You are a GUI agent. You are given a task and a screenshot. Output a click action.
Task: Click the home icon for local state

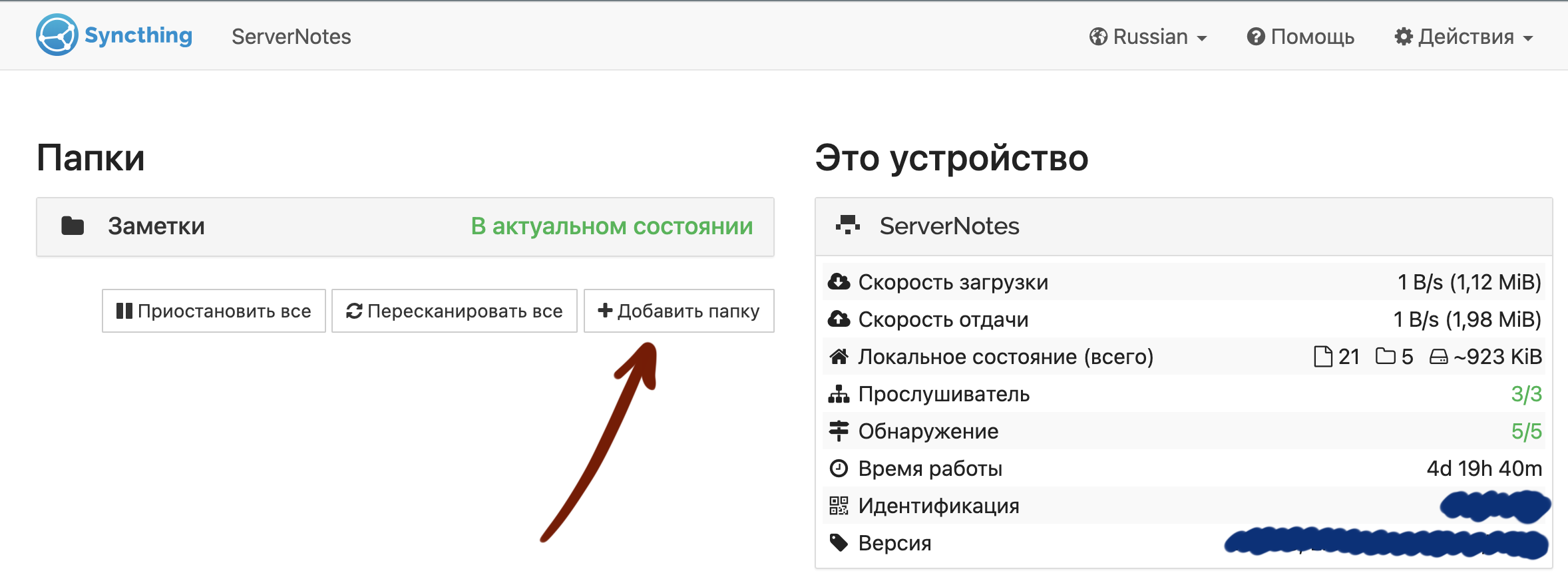point(839,357)
